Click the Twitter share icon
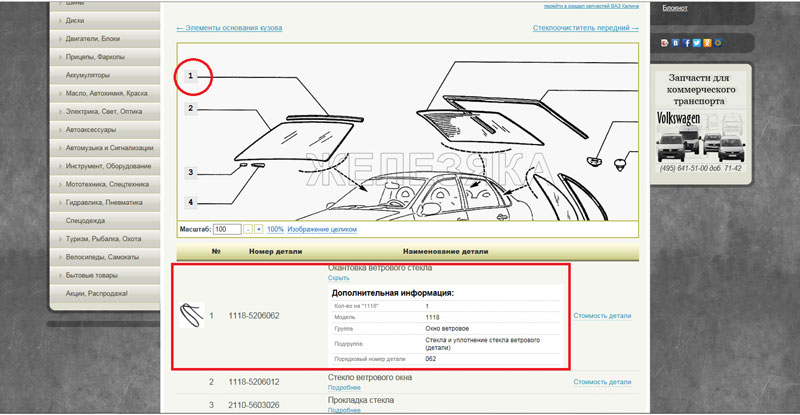 (x=697, y=43)
